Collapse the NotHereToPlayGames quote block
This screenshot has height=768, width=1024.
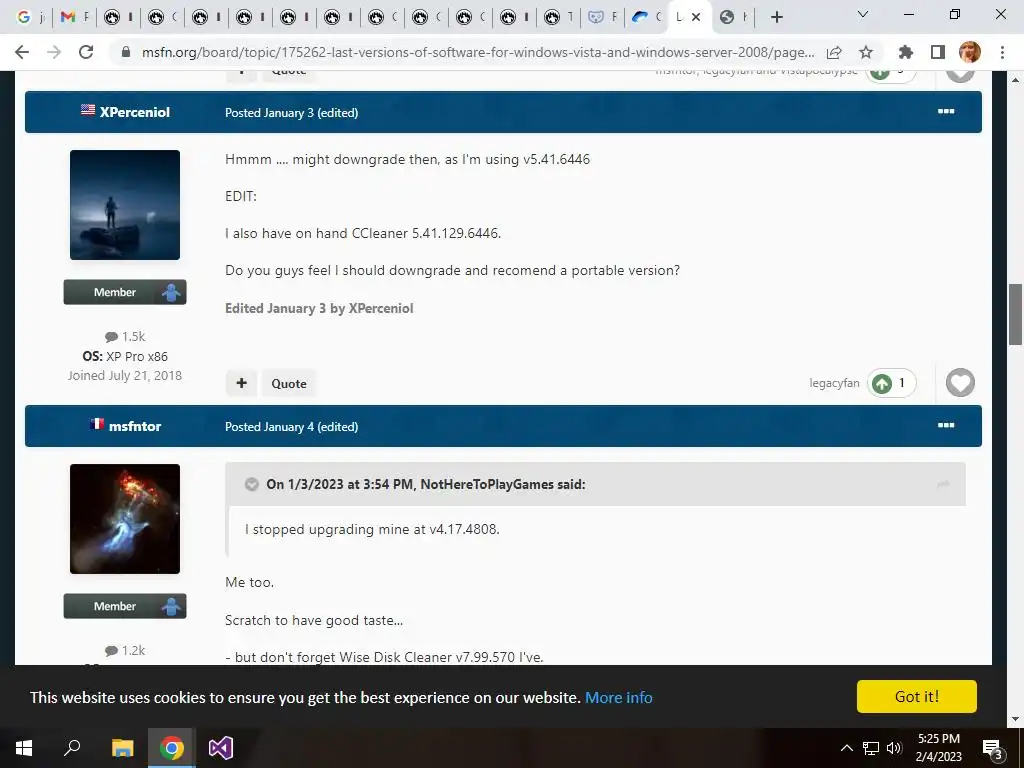click(251, 485)
